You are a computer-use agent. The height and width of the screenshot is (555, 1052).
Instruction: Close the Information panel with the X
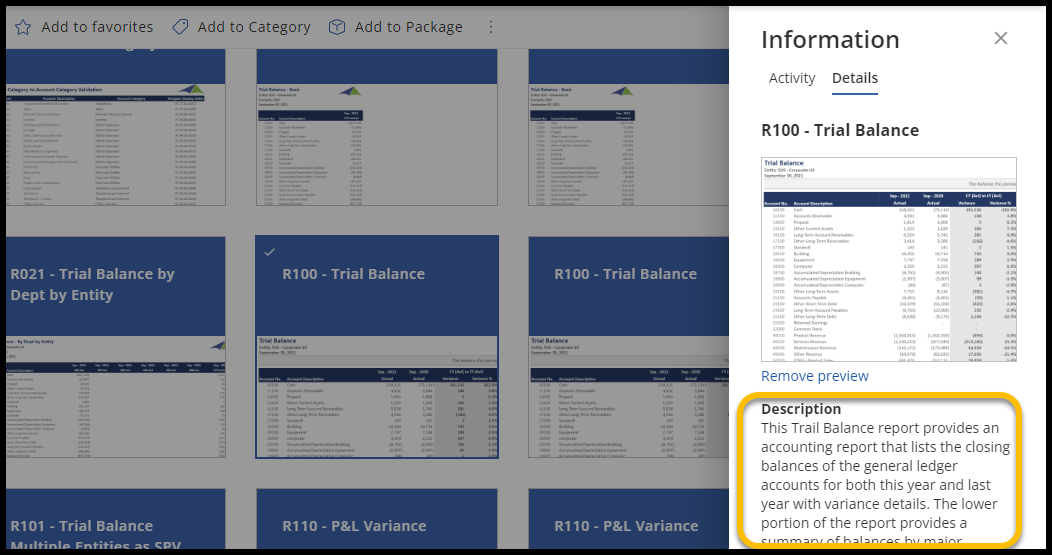pyautogui.click(x=1000, y=39)
